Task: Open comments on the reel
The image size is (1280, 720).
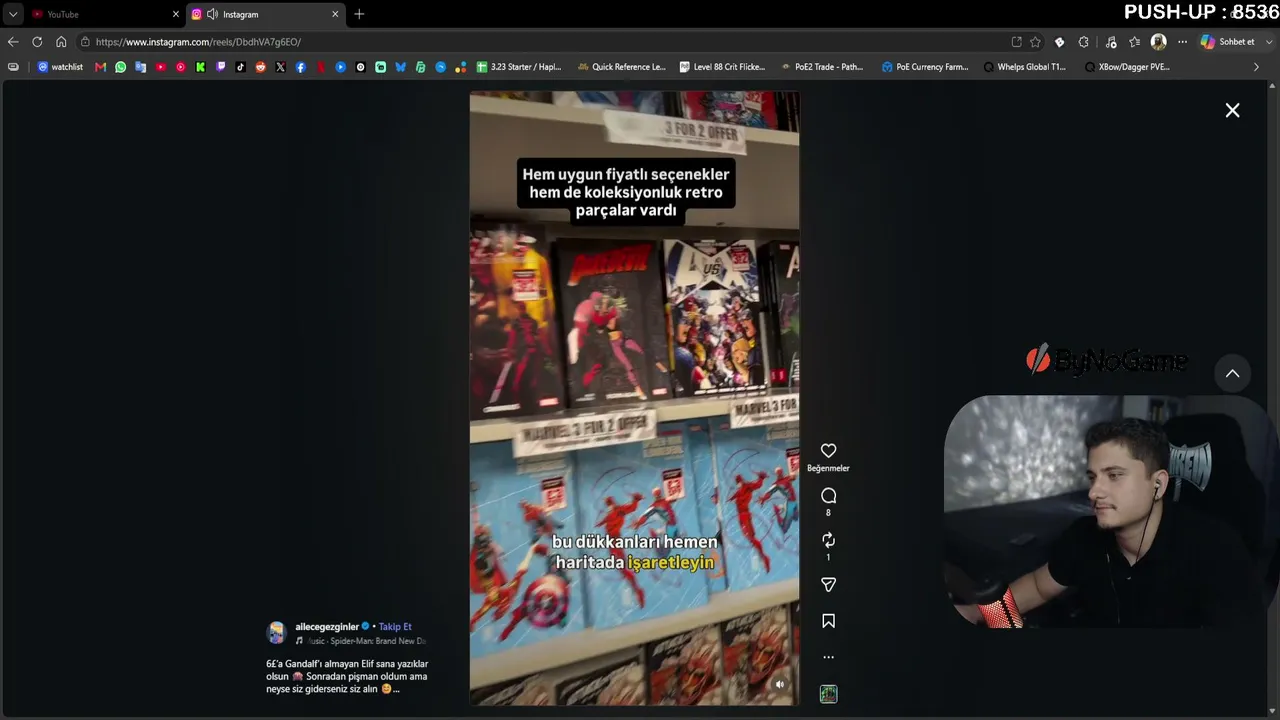Action: tap(828, 496)
